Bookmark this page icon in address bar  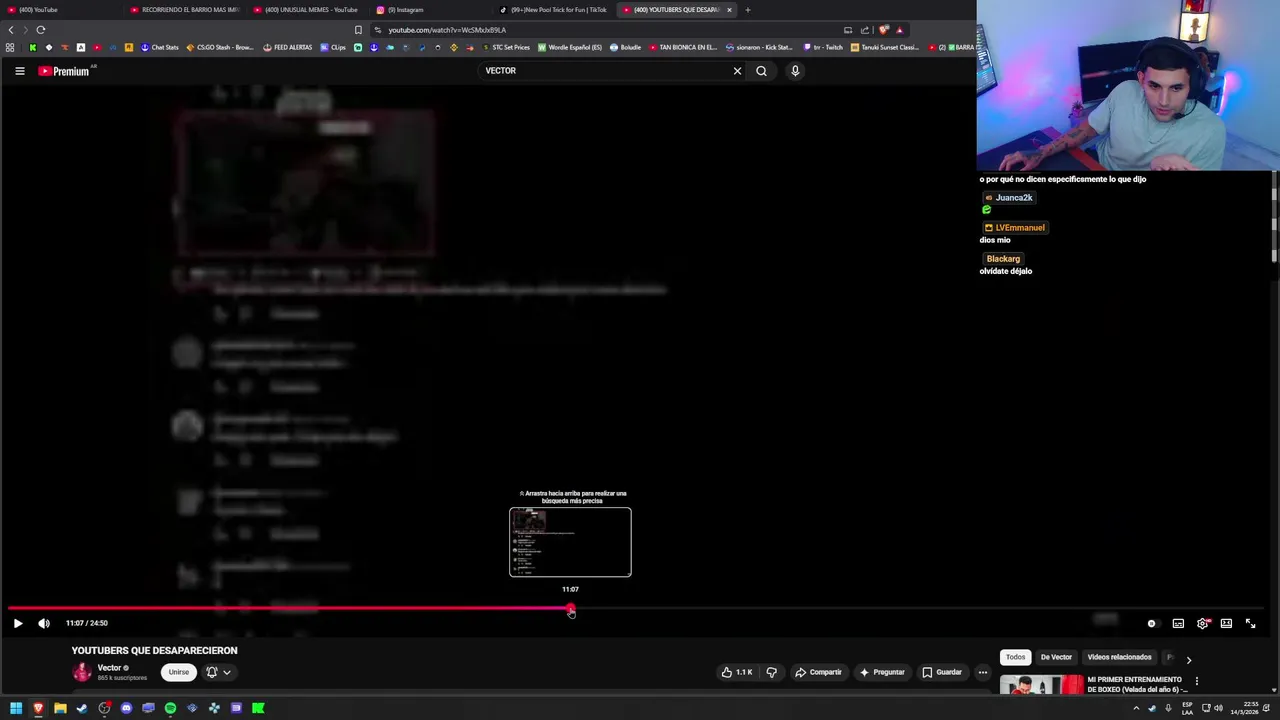[358, 30]
